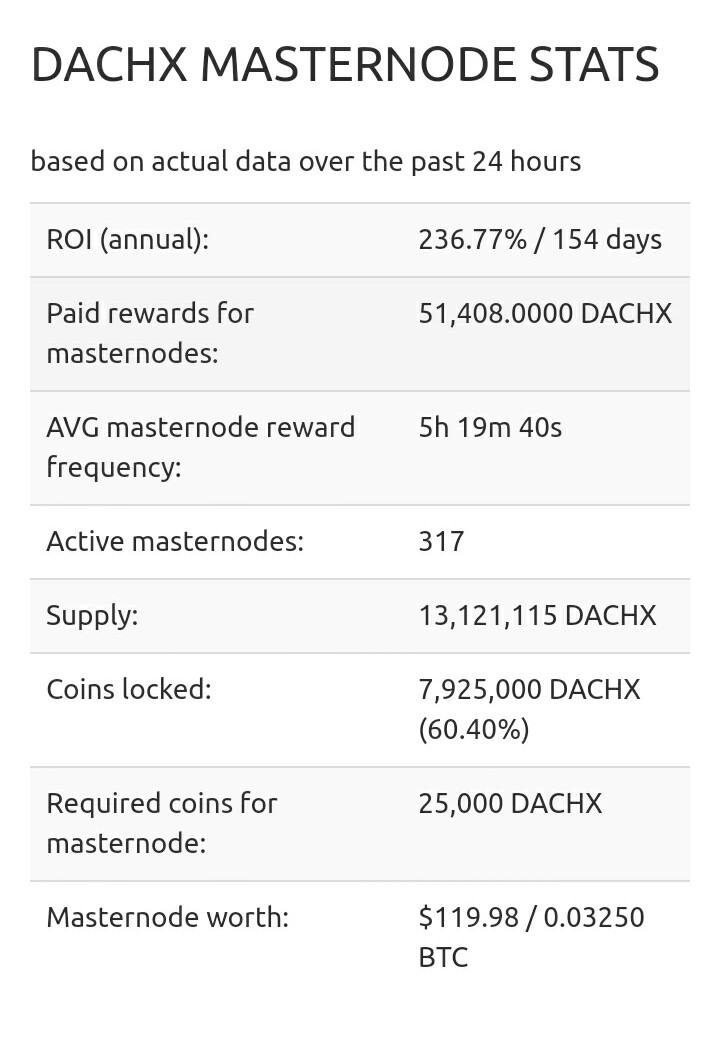Select the 'Paid rewards for masternodes' label
The width and height of the screenshot is (720, 1043).
(x=150, y=333)
